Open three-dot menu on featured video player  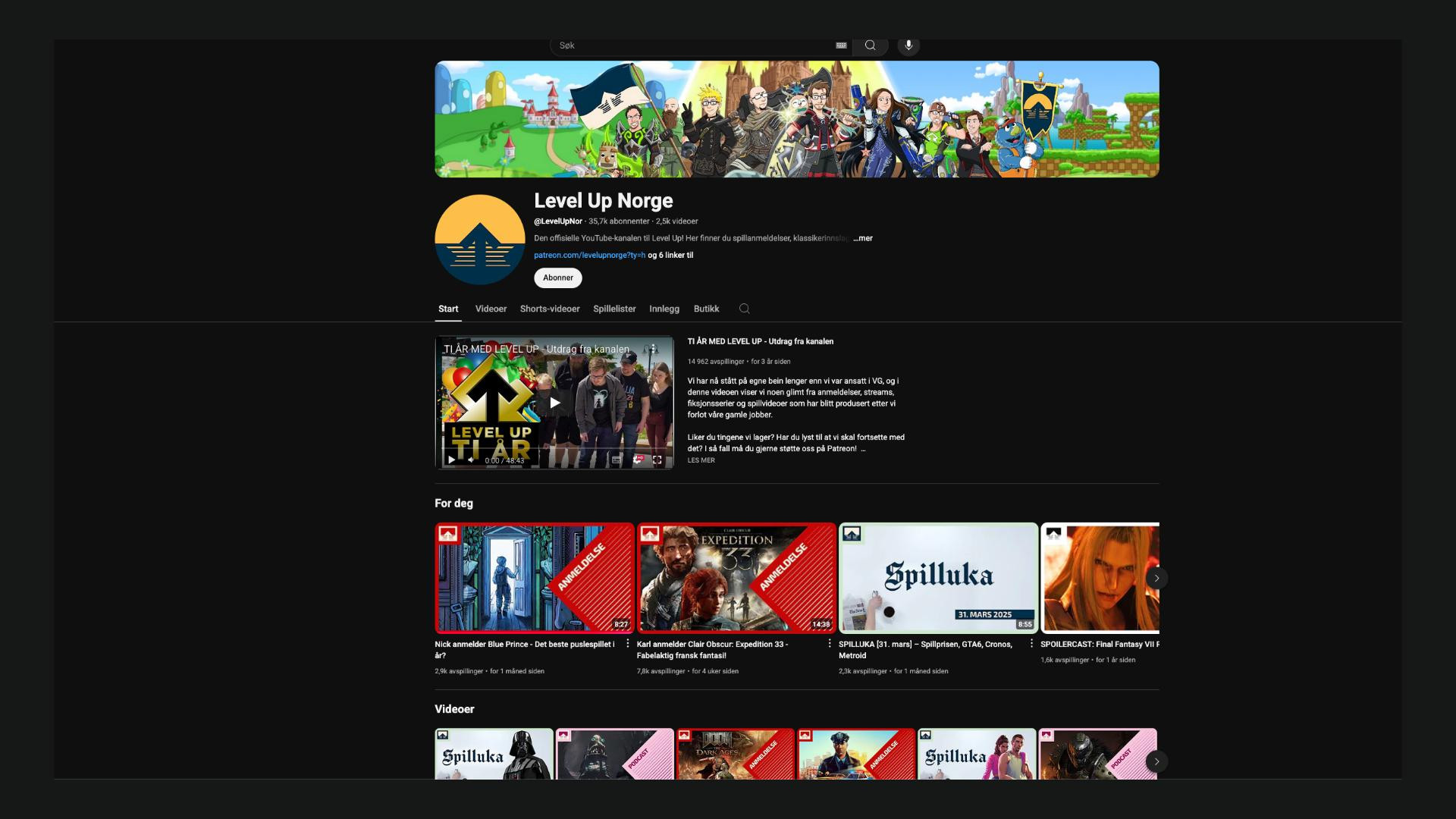[654, 349]
